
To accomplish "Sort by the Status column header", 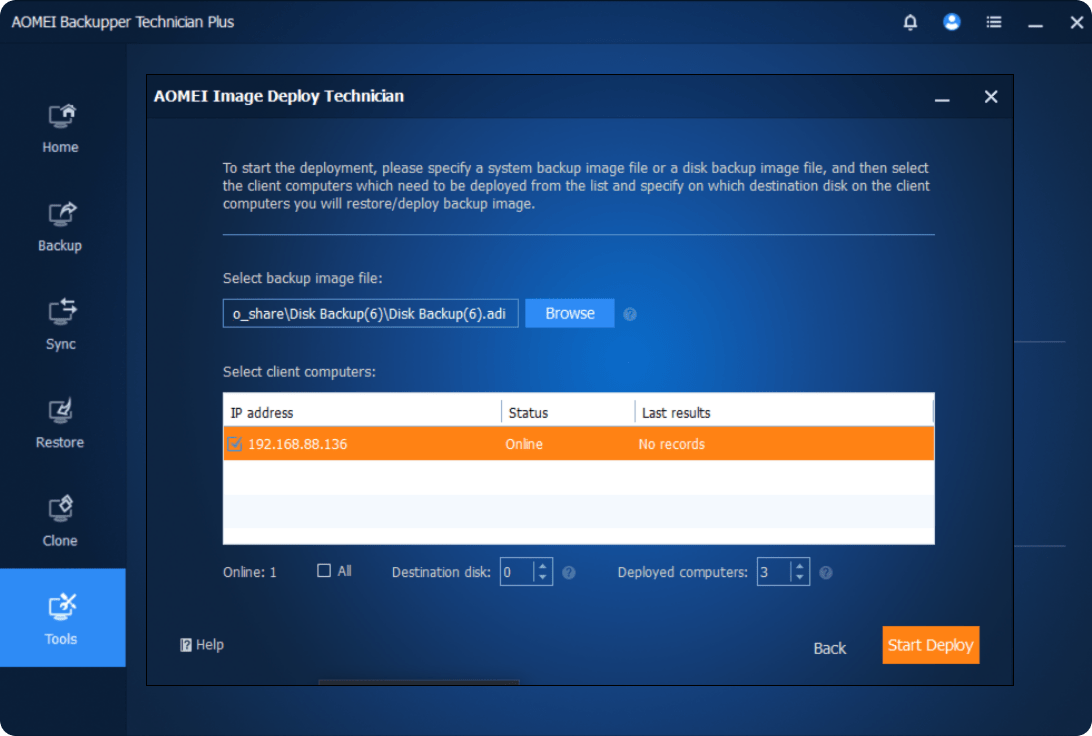I will [568, 412].
